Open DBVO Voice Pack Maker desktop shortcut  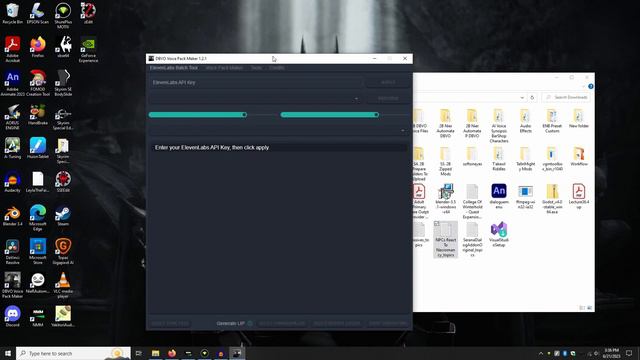click(x=12, y=285)
